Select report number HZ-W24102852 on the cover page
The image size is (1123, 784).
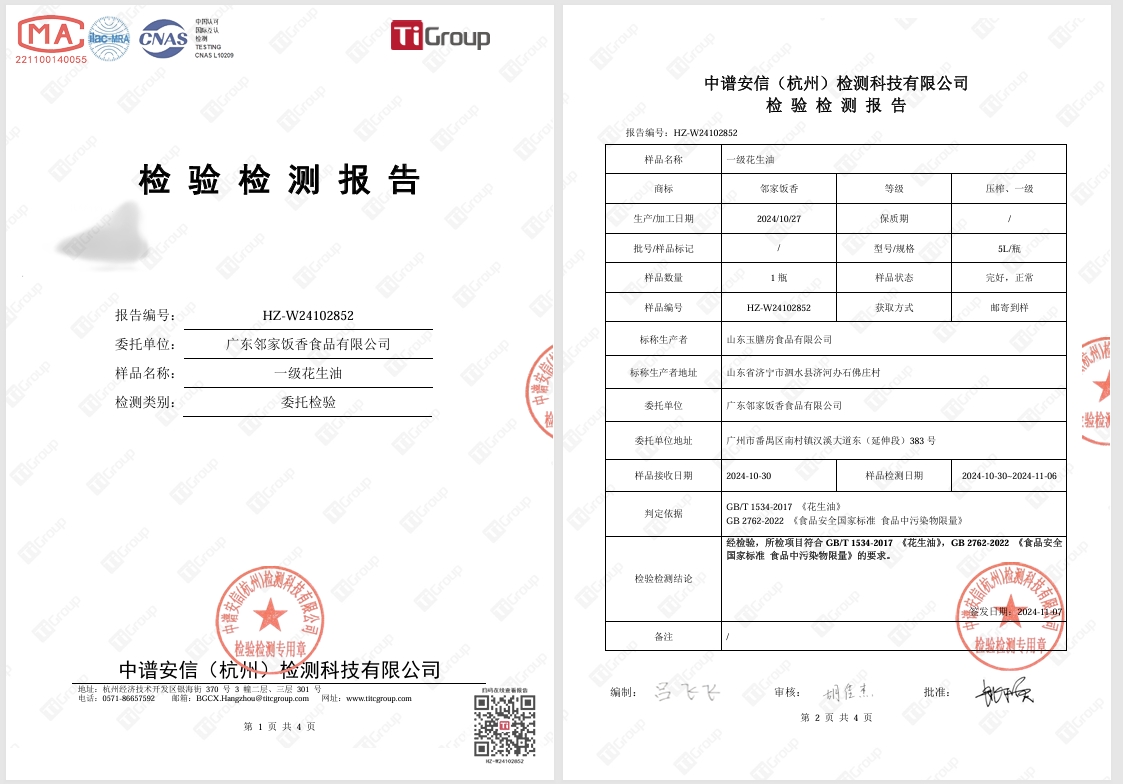pyautogui.click(x=308, y=316)
